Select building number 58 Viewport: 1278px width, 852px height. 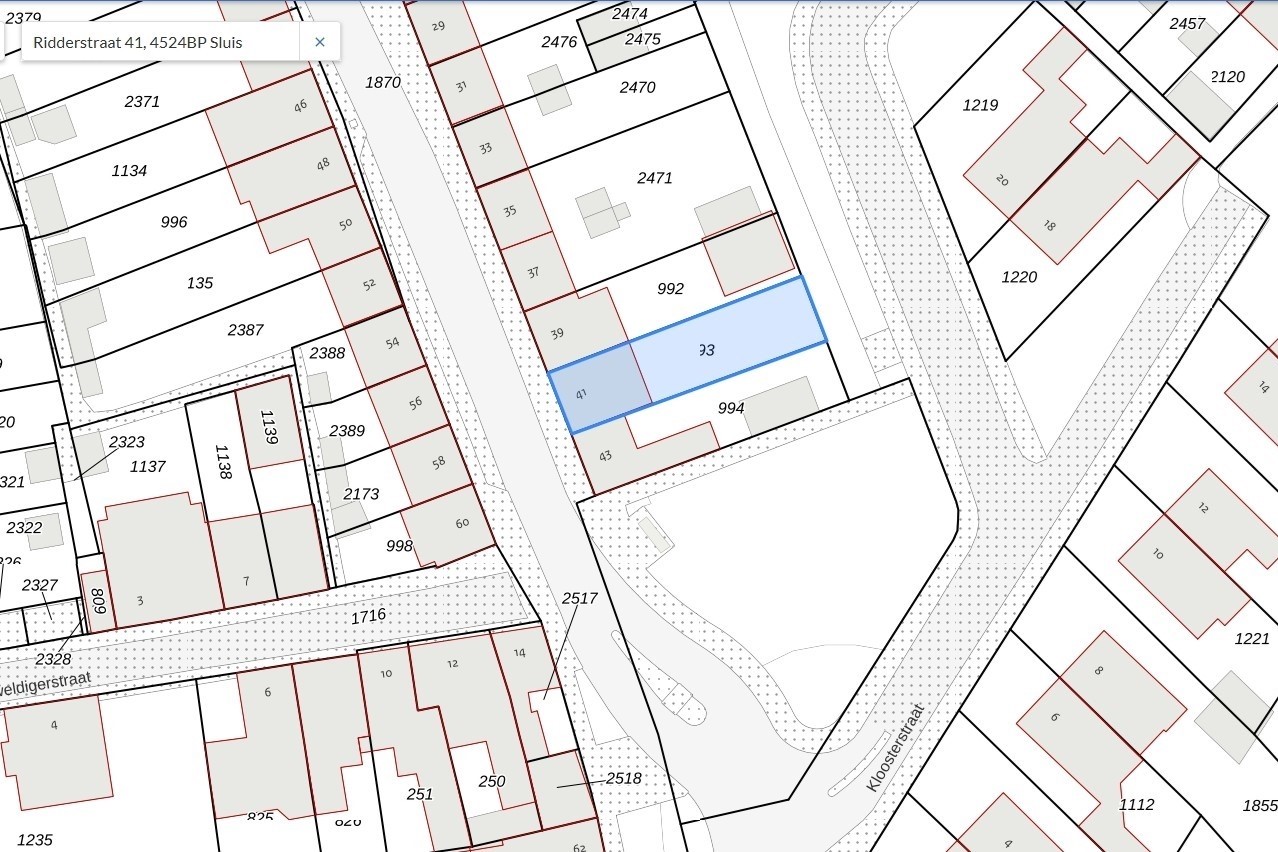(x=438, y=463)
